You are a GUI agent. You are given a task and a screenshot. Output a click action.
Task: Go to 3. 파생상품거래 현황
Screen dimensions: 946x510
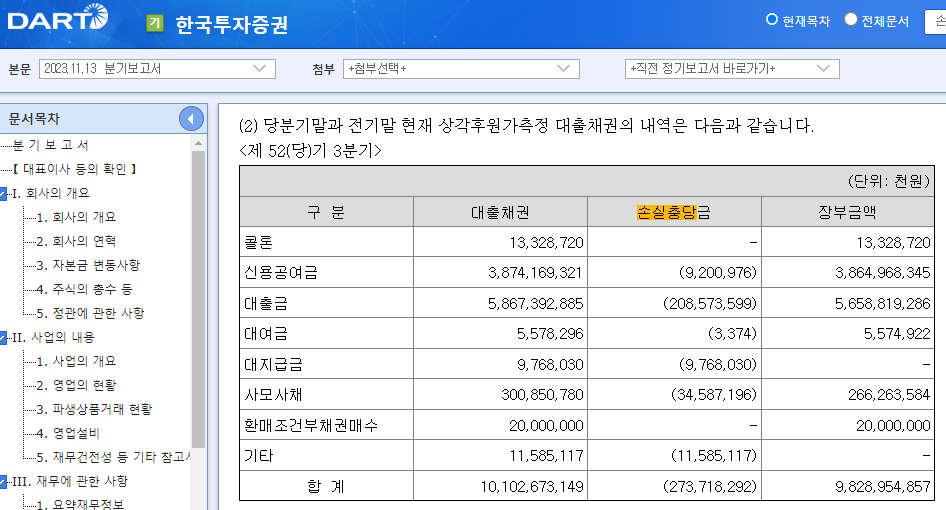(94, 409)
